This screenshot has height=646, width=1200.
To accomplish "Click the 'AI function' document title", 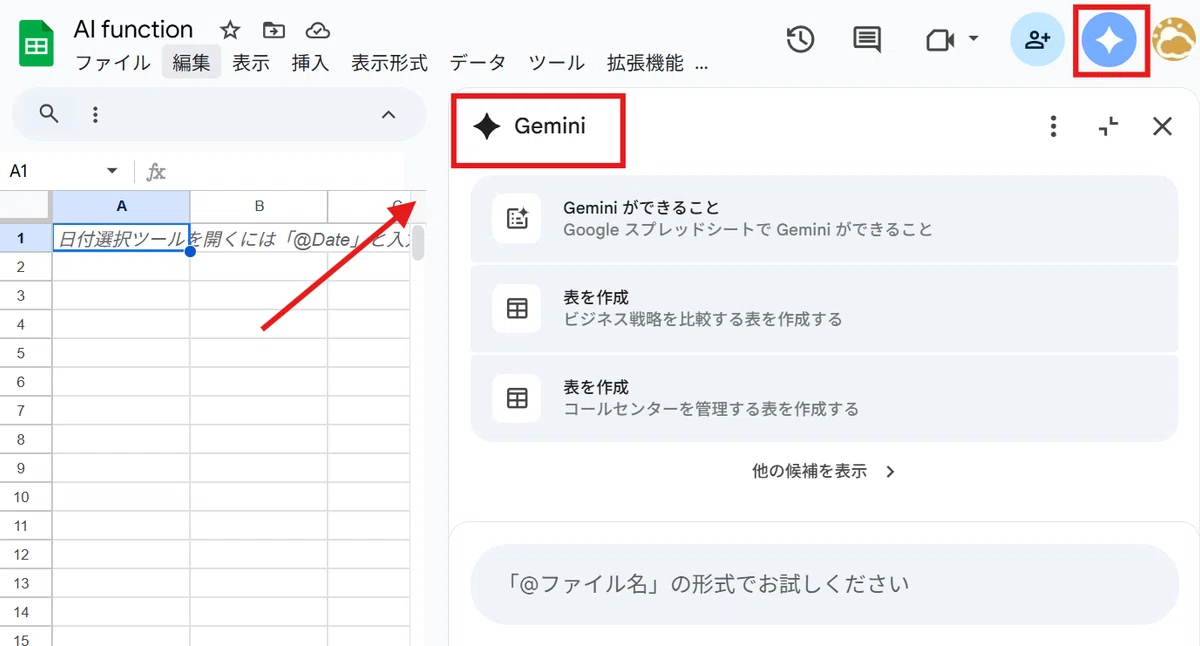I will (133, 29).
